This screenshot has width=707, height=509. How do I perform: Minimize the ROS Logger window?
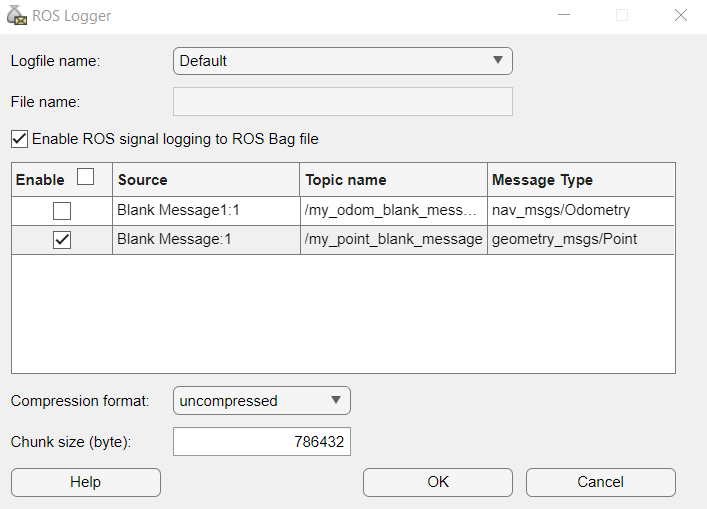pos(565,15)
